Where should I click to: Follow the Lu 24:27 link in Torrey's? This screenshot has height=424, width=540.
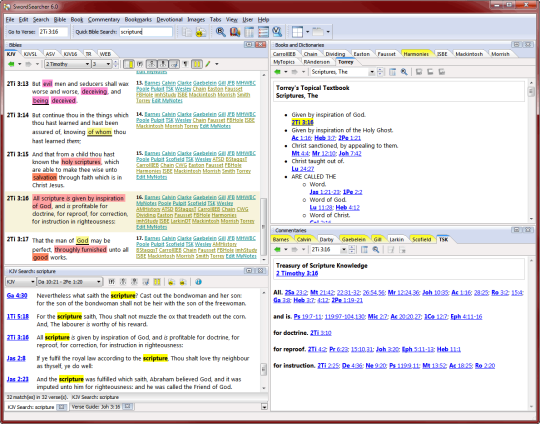[x=303, y=169]
